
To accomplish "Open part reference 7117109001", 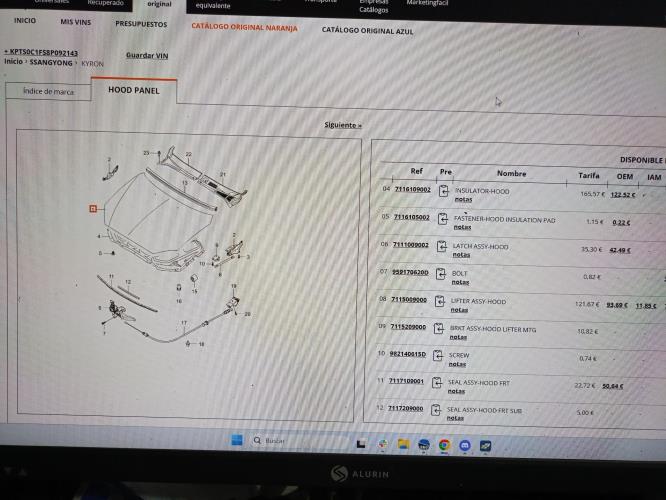I will (406, 381).
